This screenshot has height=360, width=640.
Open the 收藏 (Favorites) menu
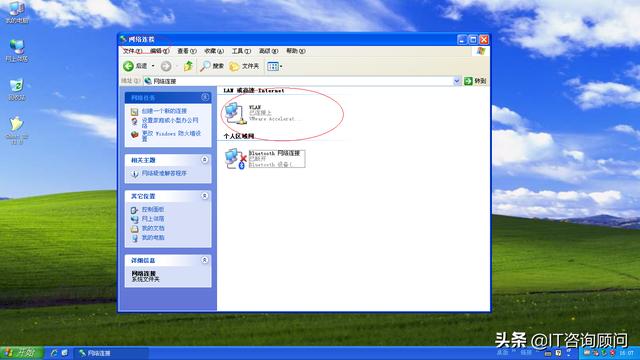pos(214,51)
